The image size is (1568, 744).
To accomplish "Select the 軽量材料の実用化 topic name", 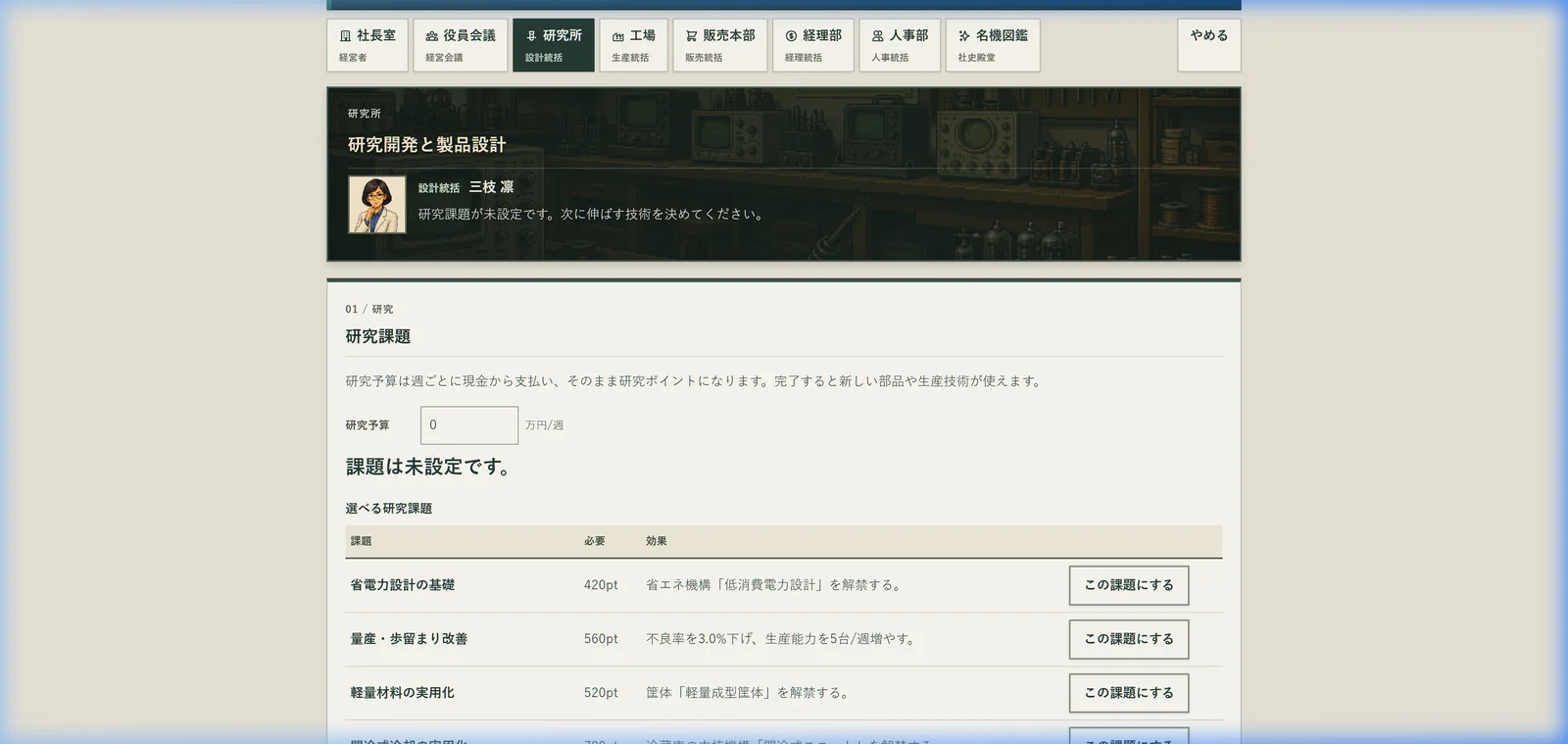I will click(x=403, y=693).
